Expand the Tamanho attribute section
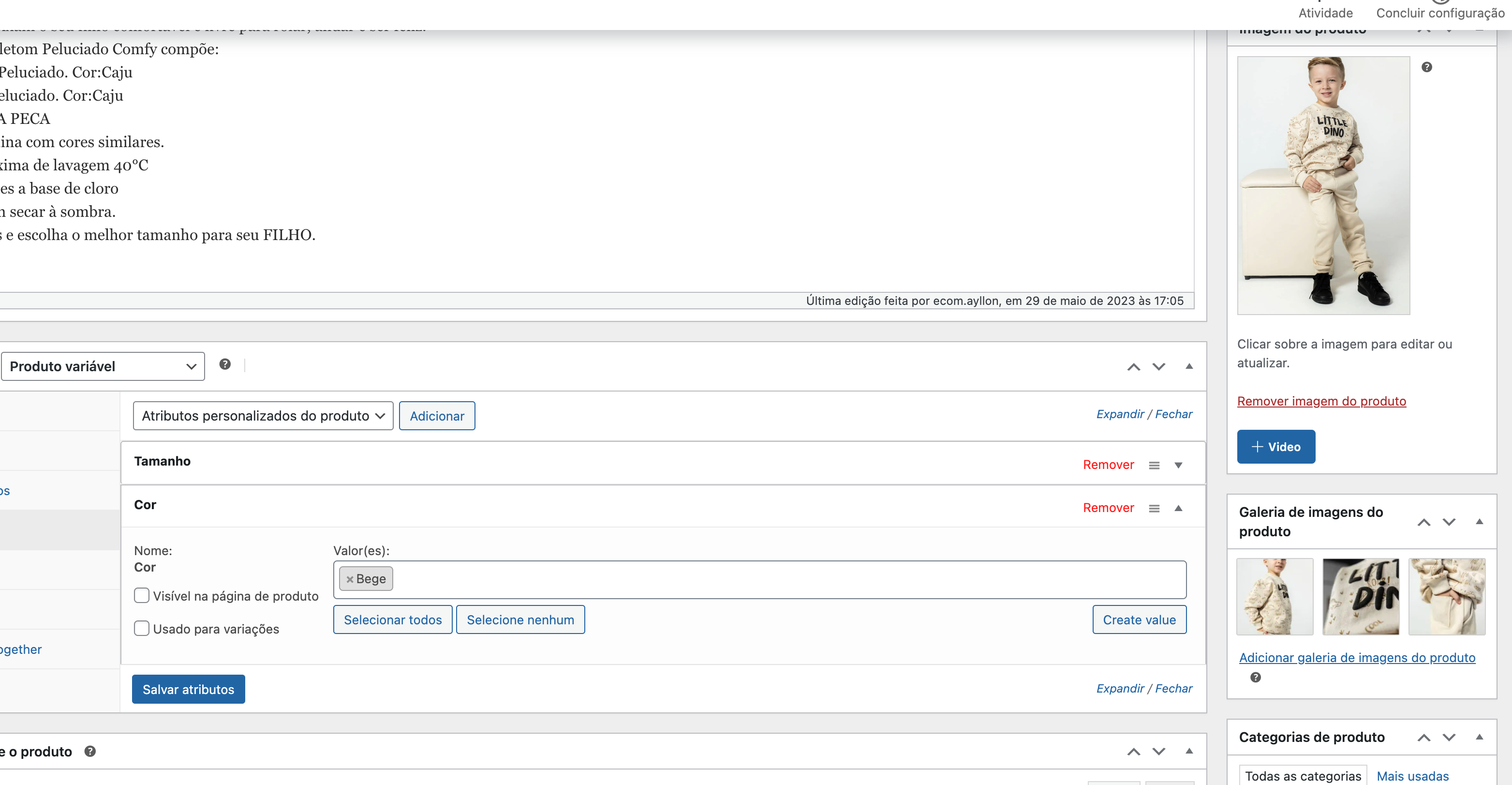 (1178, 465)
